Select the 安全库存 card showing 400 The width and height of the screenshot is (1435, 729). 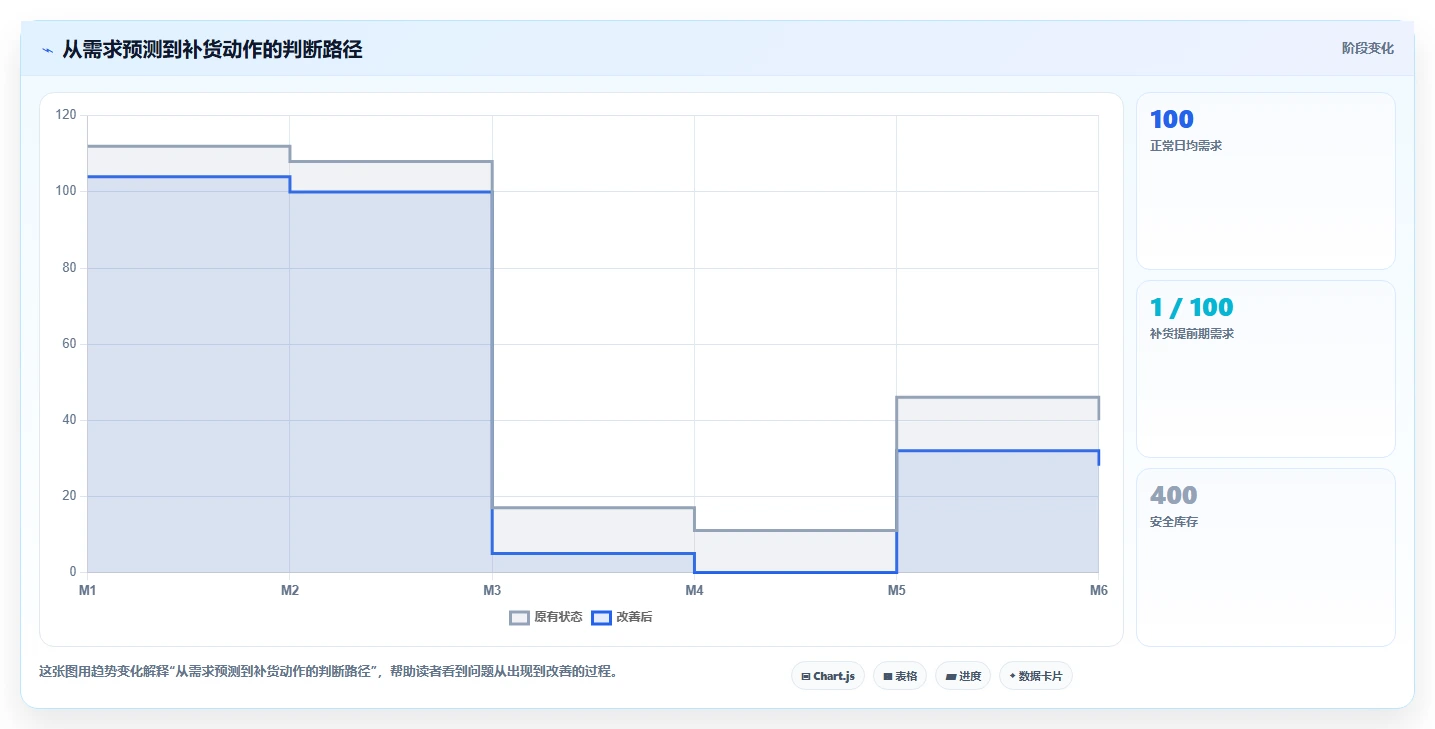(x=1265, y=558)
